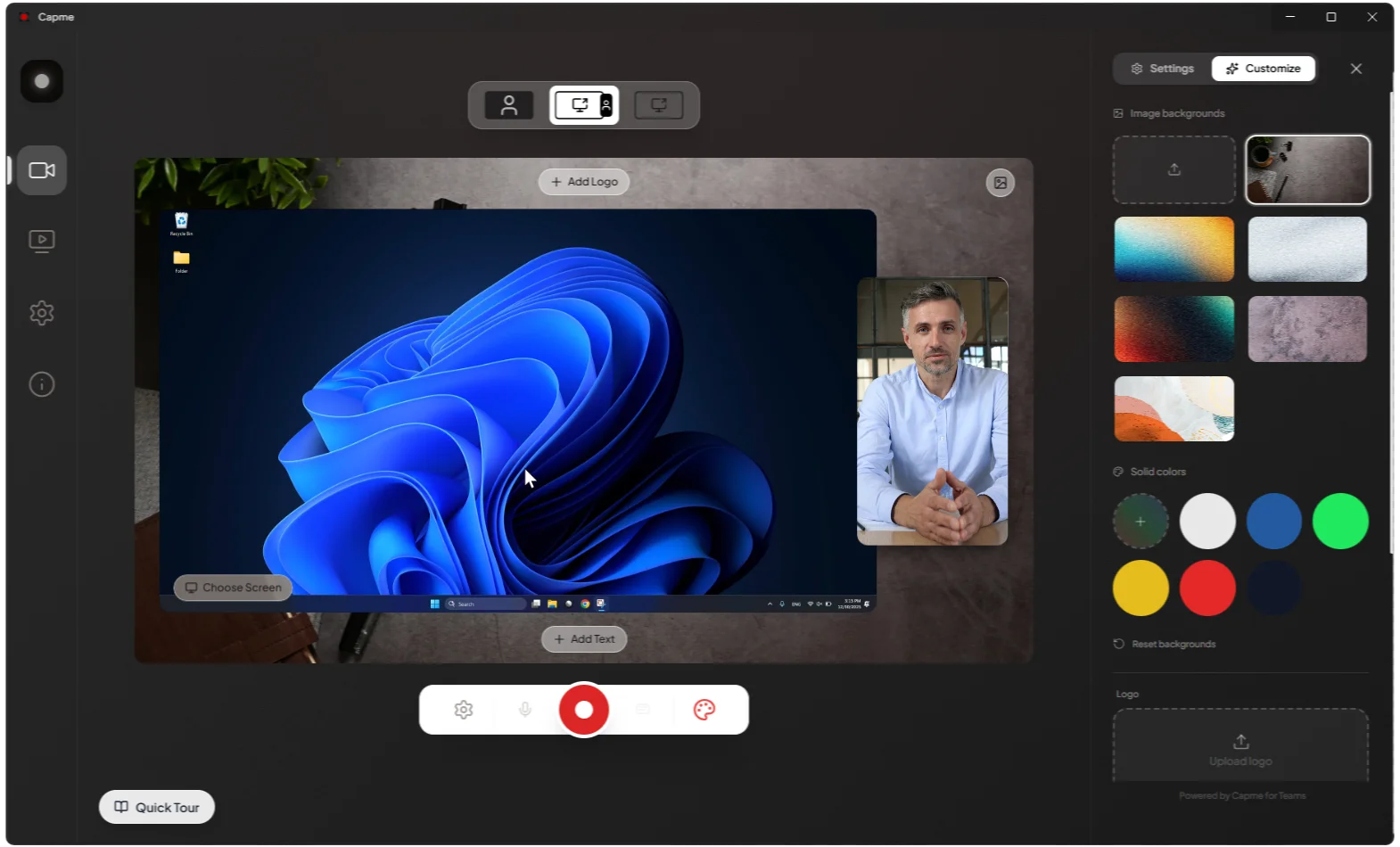Select the dark desk image background
The width and height of the screenshot is (1400, 847).
coord(1307,169)
